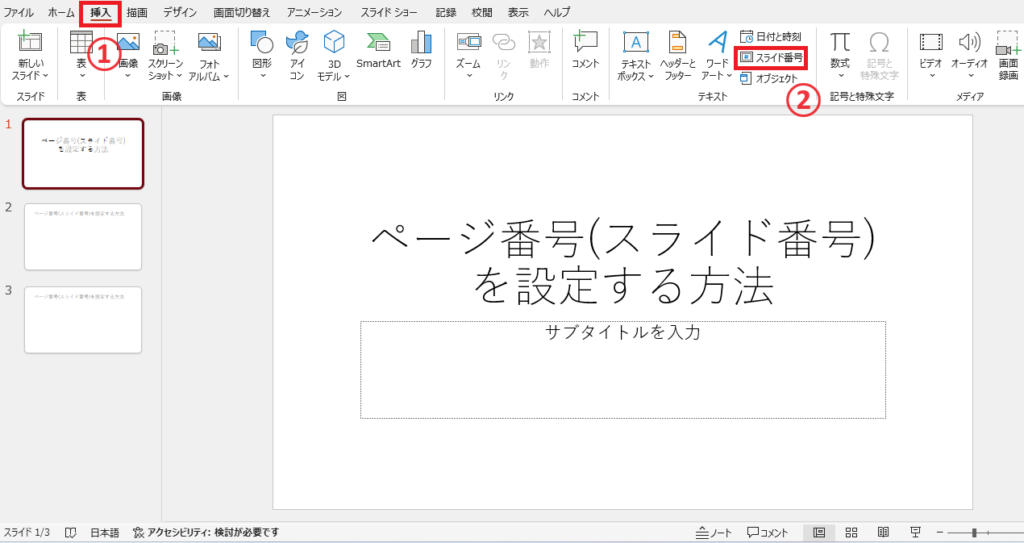
Task: Switch to the Animations (アニメーション) tab
Action: [x=315, y=12]
